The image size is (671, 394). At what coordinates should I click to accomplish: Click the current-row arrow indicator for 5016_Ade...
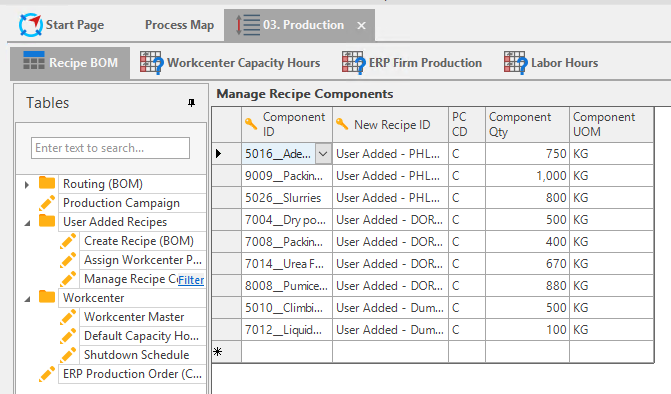pyautogui.click(x=219, y=153)
